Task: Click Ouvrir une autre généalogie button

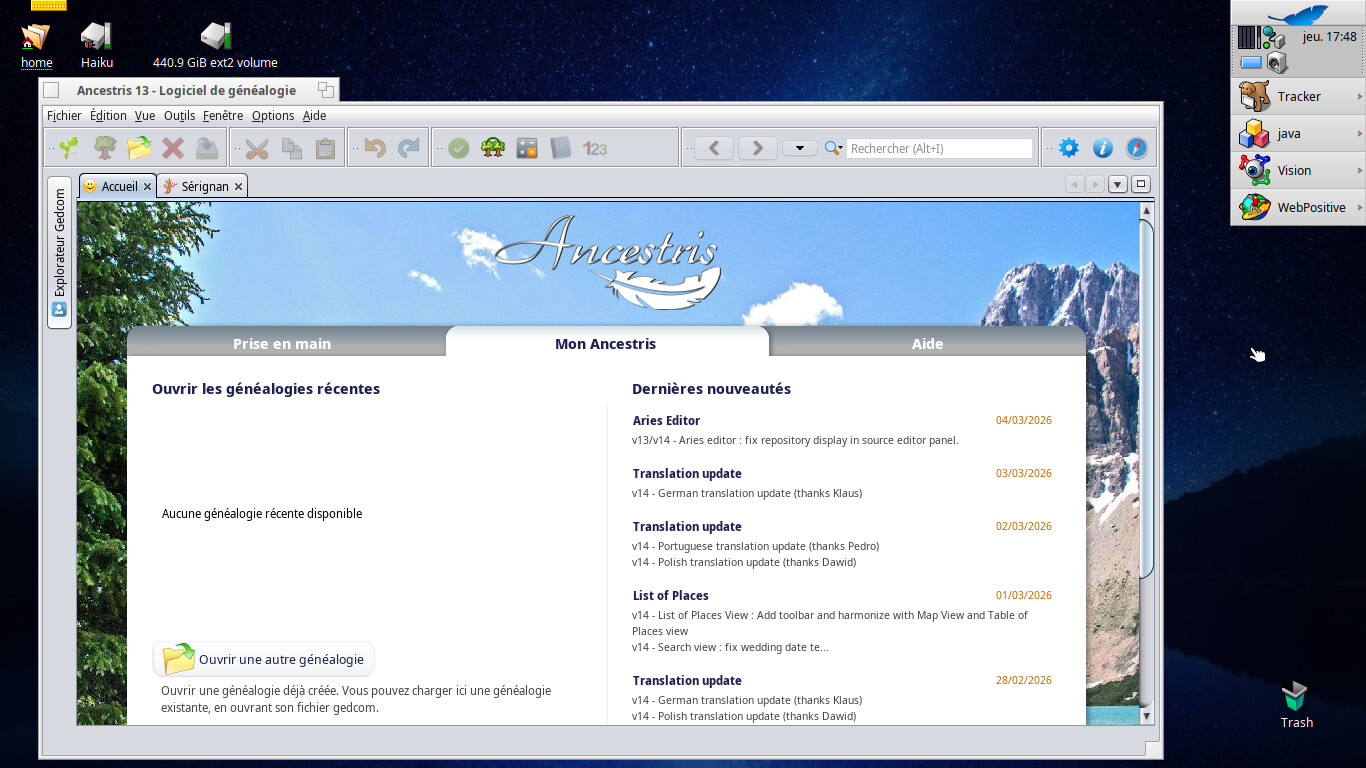Action: (264, 659)
